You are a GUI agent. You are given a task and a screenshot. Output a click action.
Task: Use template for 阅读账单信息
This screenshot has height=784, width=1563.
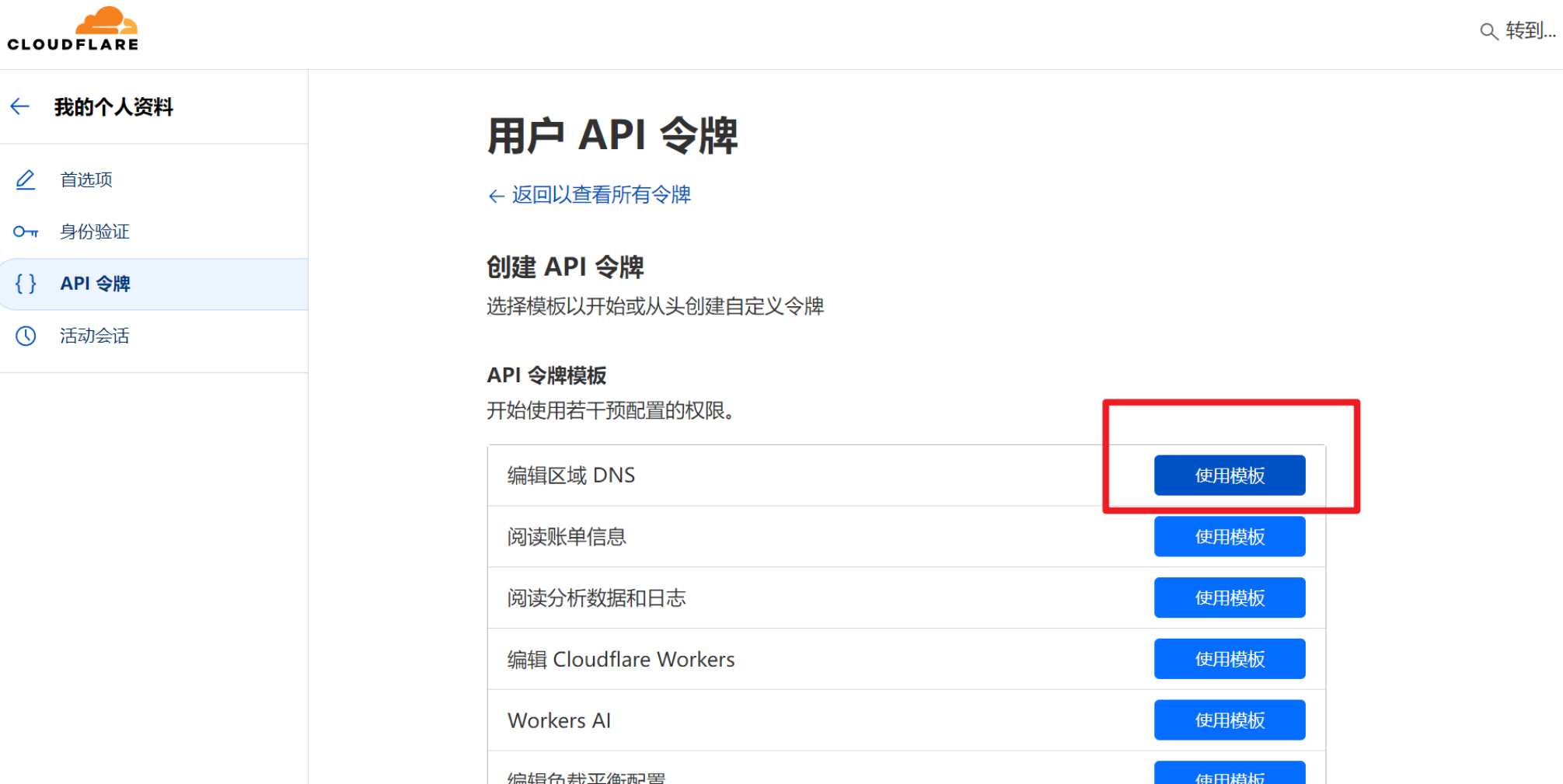click(1229, 536)
